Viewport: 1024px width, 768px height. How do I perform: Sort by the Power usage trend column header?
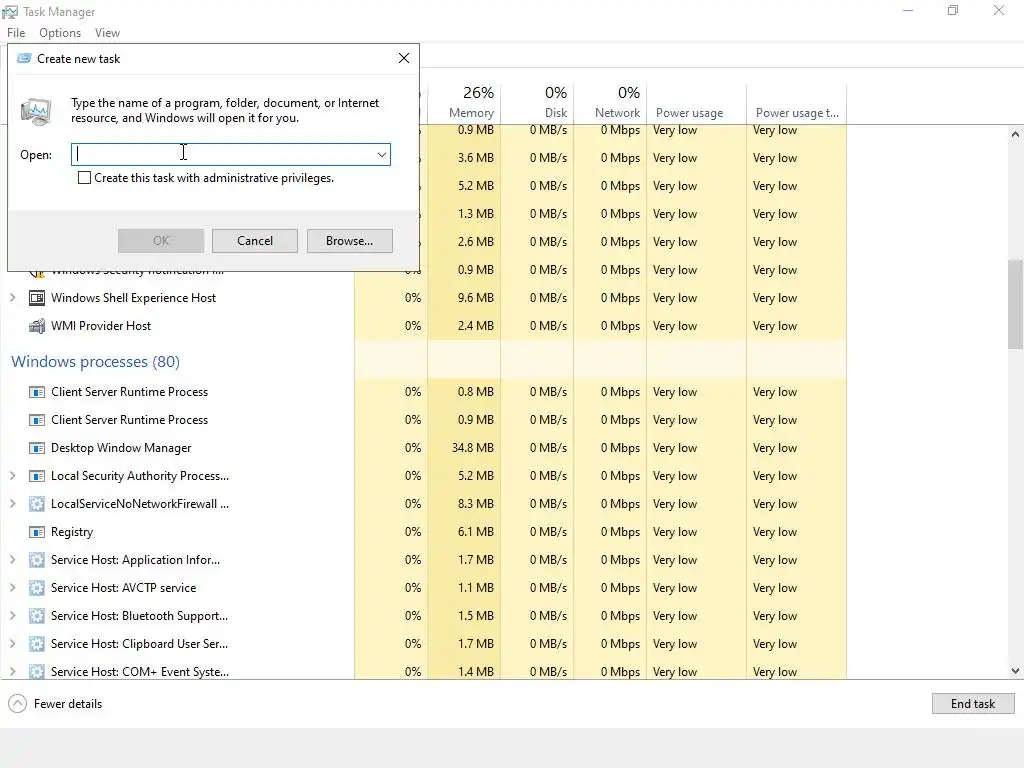797,103
